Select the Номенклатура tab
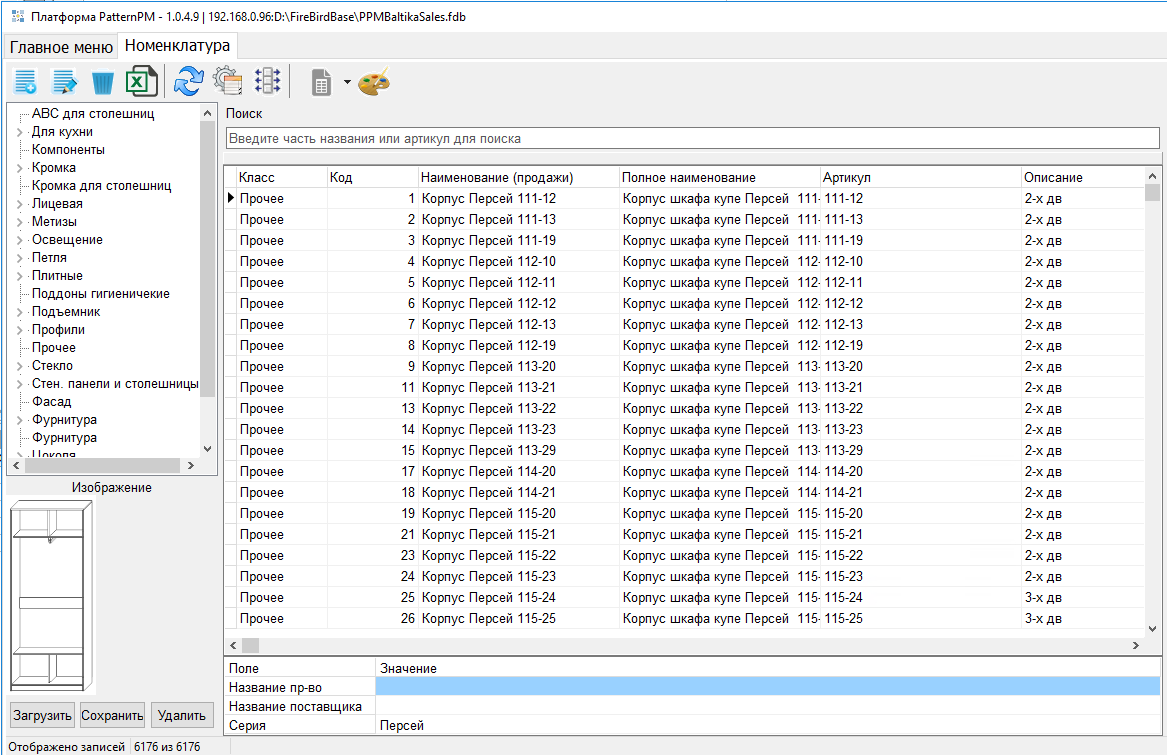The image size is (1167, 755). click(177, 46)
